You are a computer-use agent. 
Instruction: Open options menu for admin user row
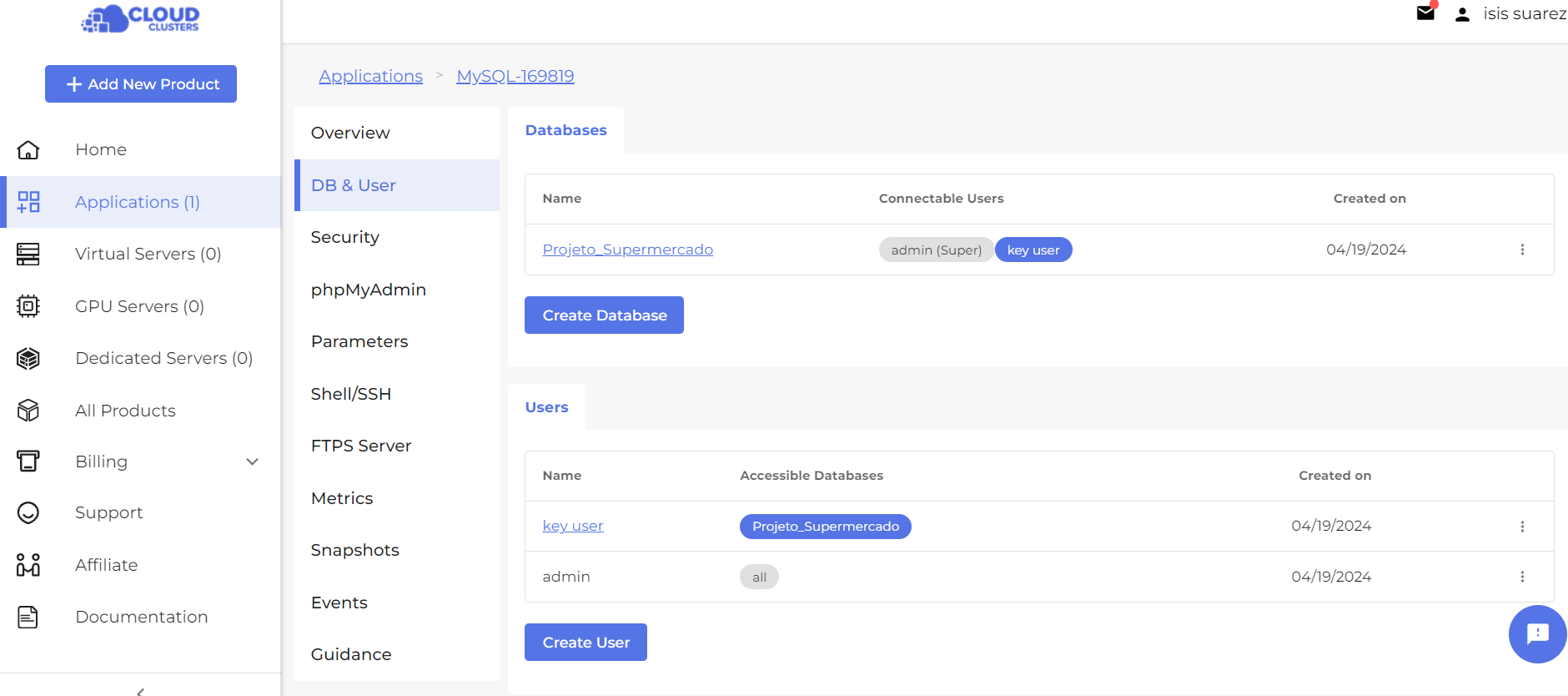[1522, 577]
